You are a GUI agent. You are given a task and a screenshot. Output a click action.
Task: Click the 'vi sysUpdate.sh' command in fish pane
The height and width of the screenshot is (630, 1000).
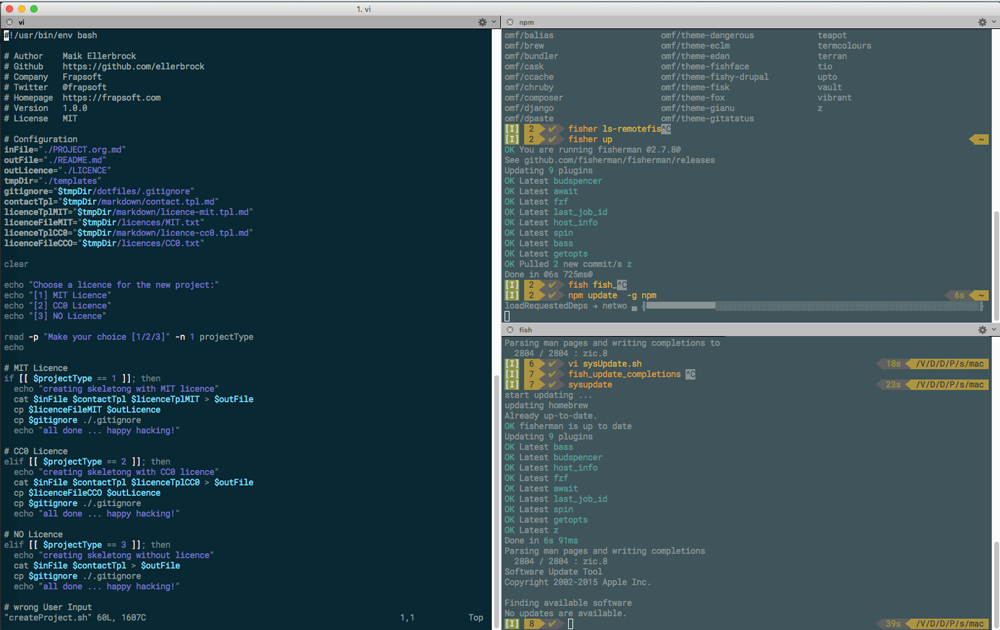(605, 364)
